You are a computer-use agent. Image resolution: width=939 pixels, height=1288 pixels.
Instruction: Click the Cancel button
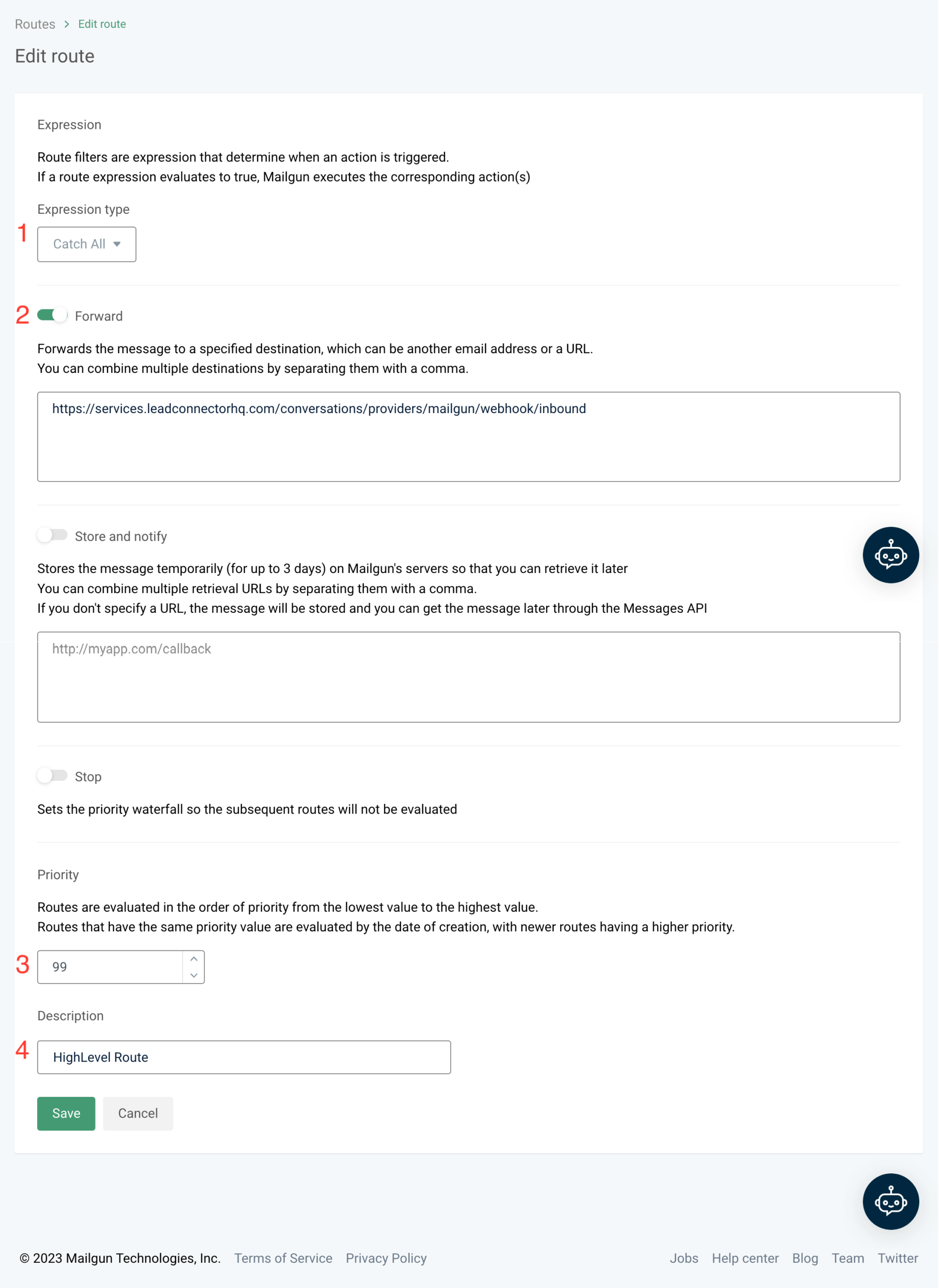137,1113
